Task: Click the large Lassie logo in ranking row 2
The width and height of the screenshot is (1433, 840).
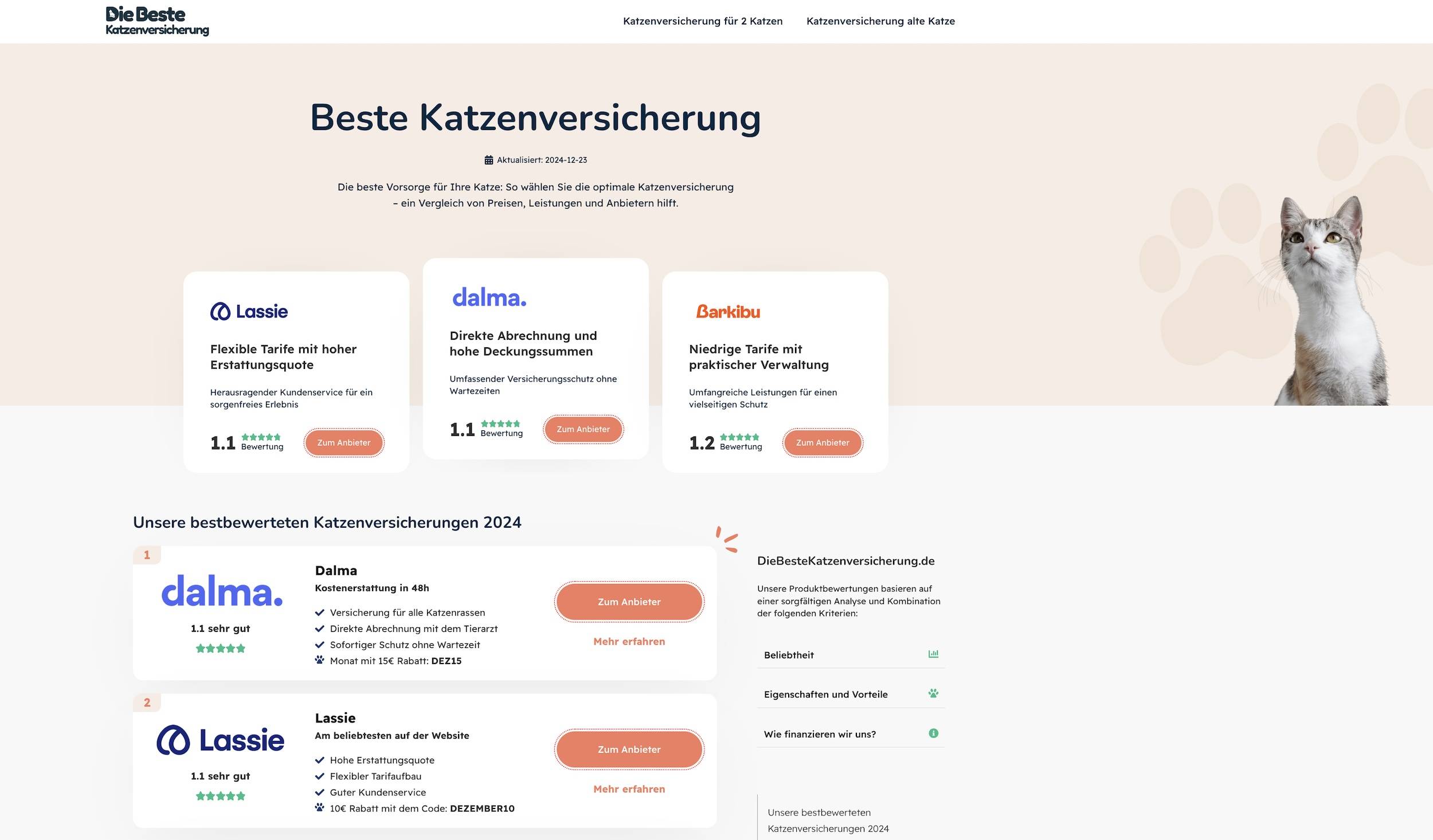Action: tap(220, 740)
